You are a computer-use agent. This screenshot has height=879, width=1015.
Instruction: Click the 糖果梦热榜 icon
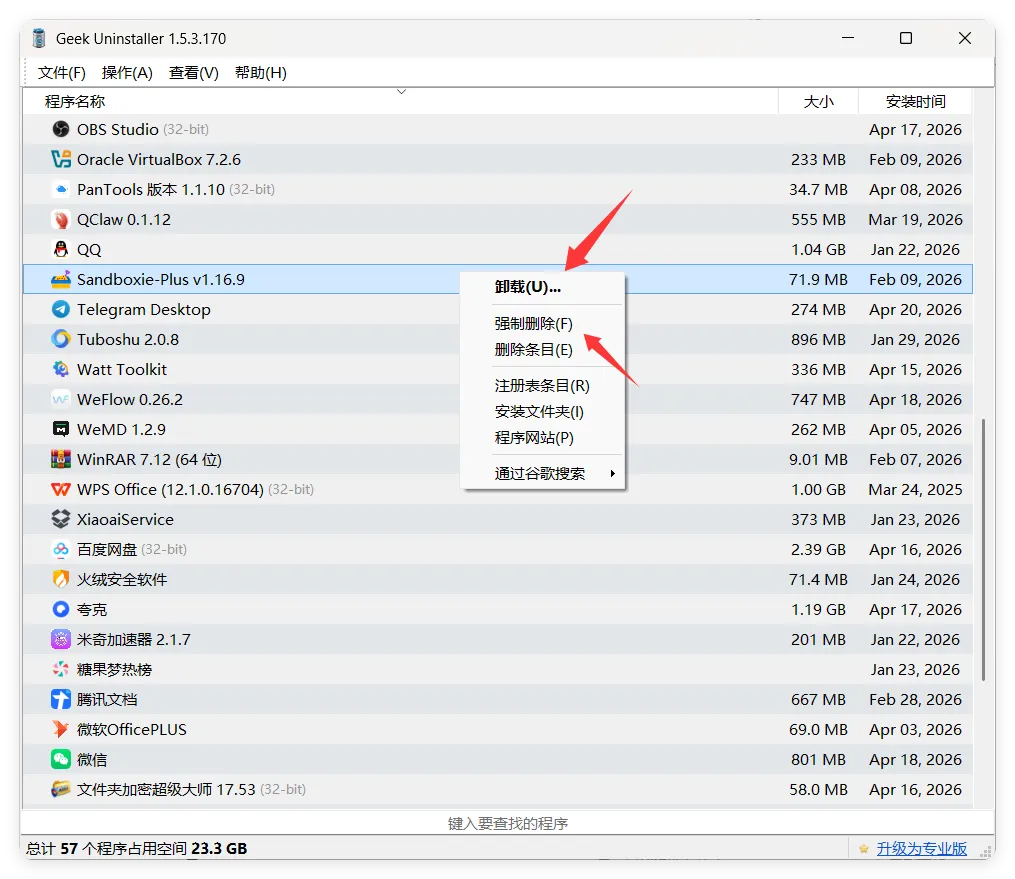click(x=61, y=669)
